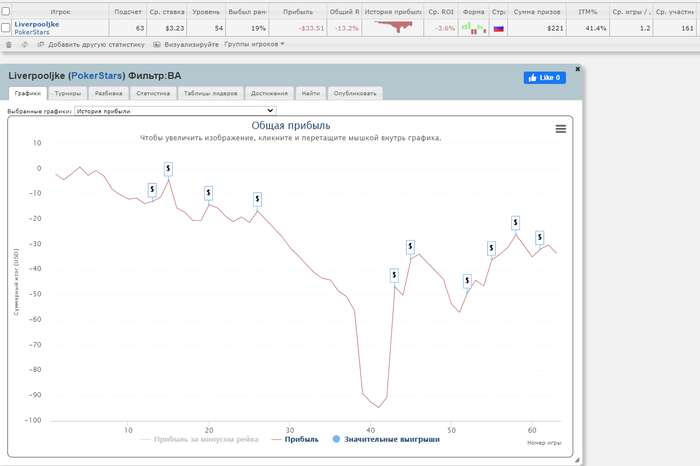Click the add other statistics icon
The image size is (700, 466).
(x=41, y=45)
